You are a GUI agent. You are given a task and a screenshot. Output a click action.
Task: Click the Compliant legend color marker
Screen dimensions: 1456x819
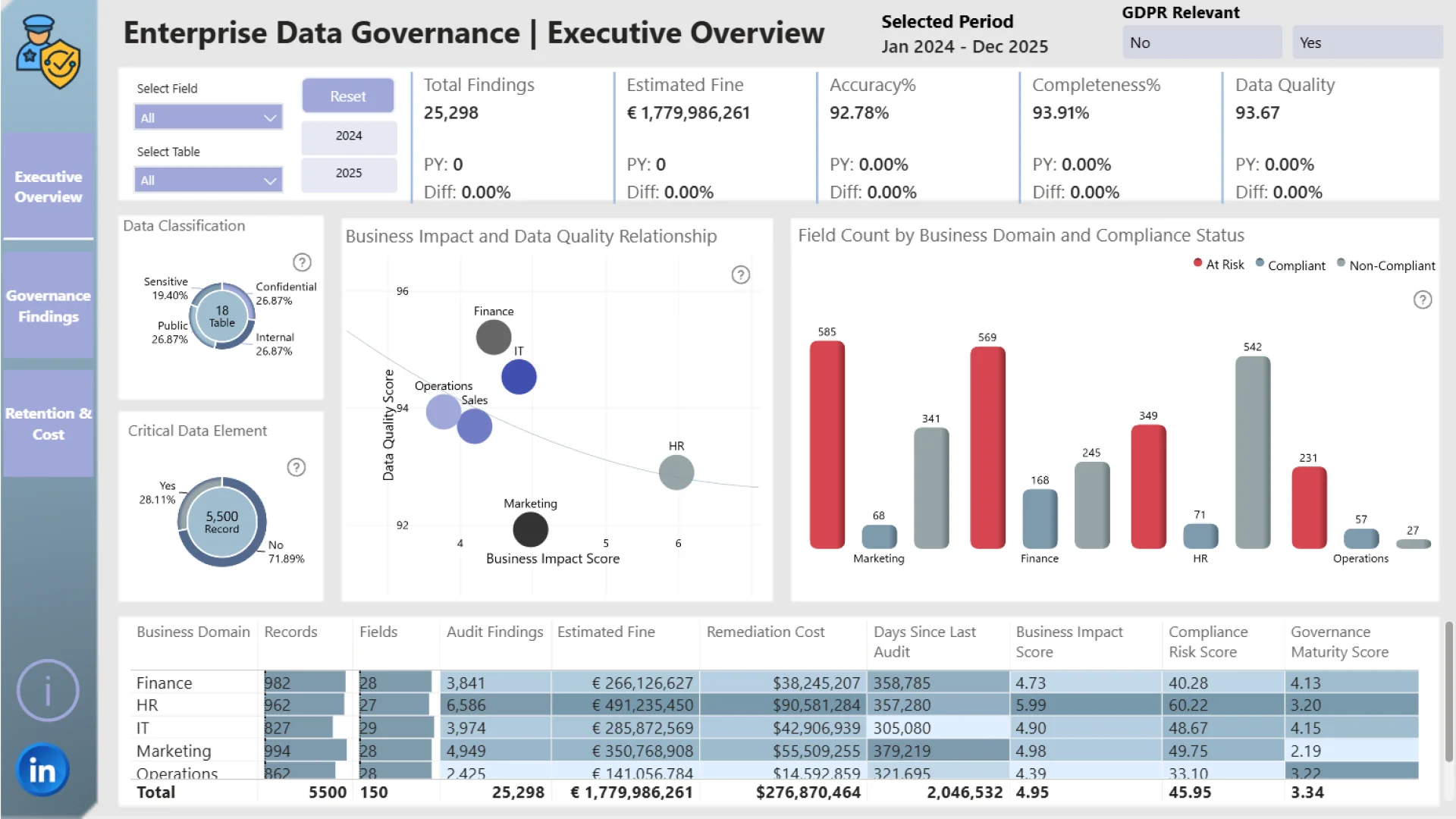(x=1260, y=263)
